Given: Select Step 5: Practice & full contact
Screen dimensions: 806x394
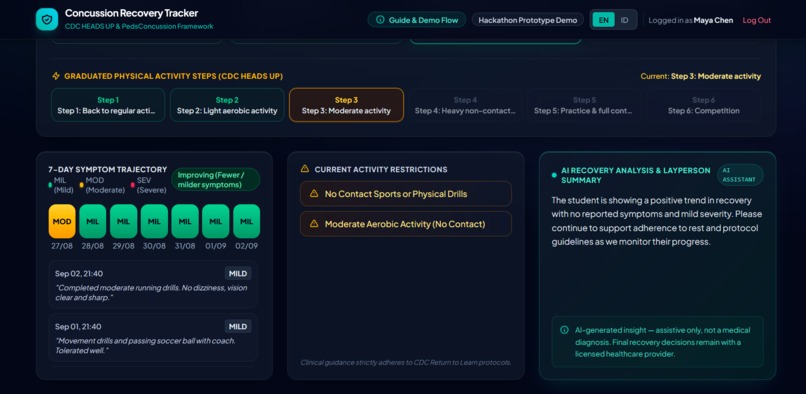Looking at the screenshot, I should [x=584, y=105].
